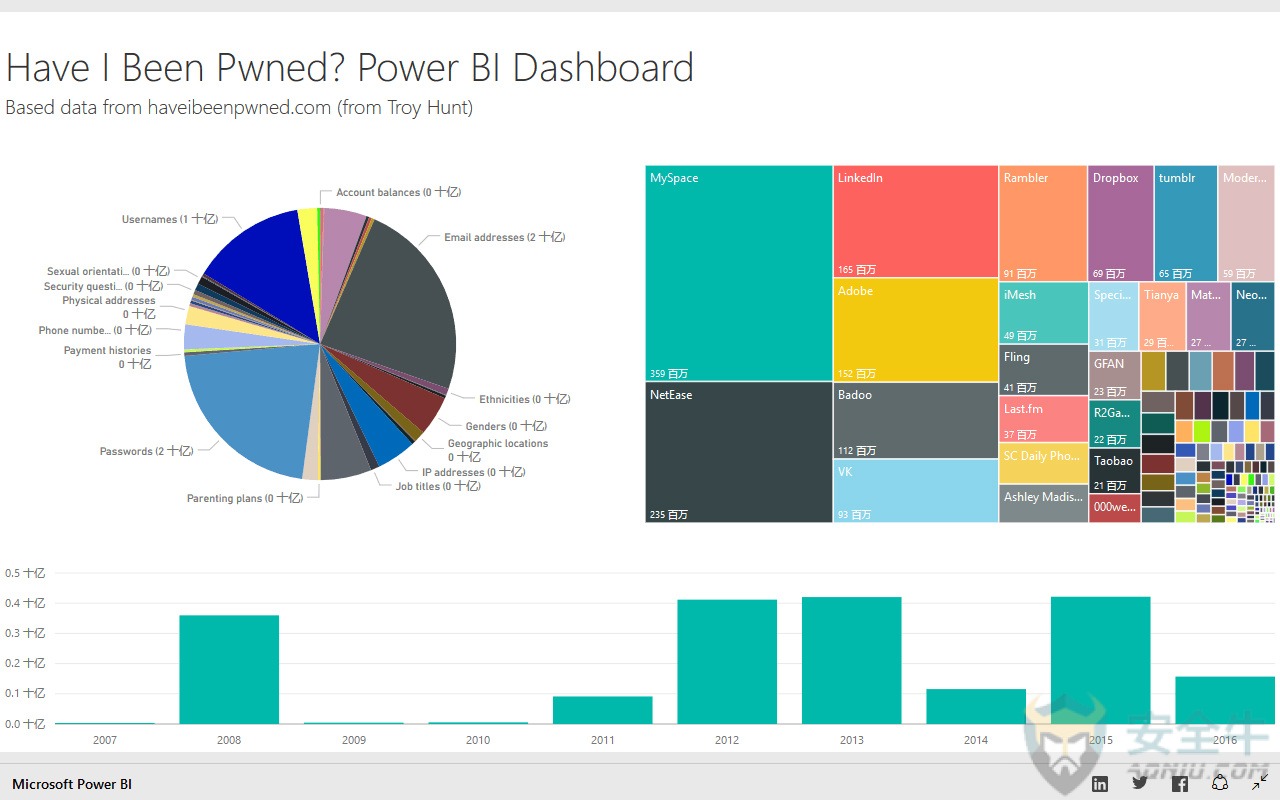
Task: Select the Ashley Madis... treemap tile
Action: [1043, 504]
